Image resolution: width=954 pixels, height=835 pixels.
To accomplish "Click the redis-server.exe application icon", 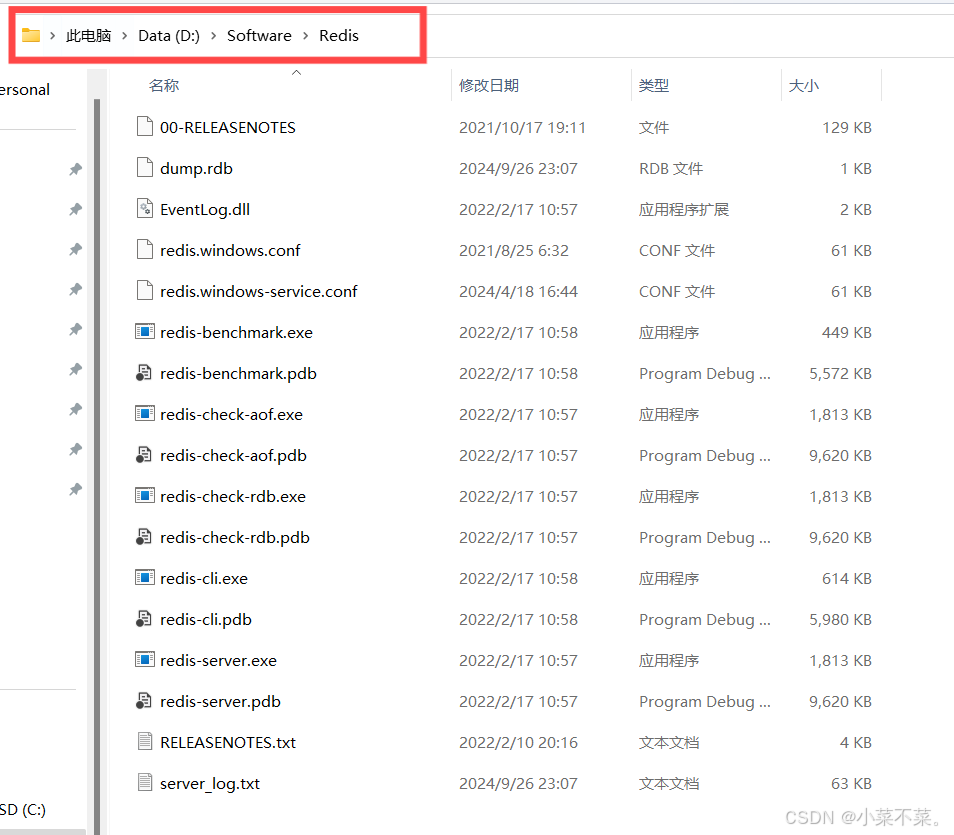I will click(145, 660).
